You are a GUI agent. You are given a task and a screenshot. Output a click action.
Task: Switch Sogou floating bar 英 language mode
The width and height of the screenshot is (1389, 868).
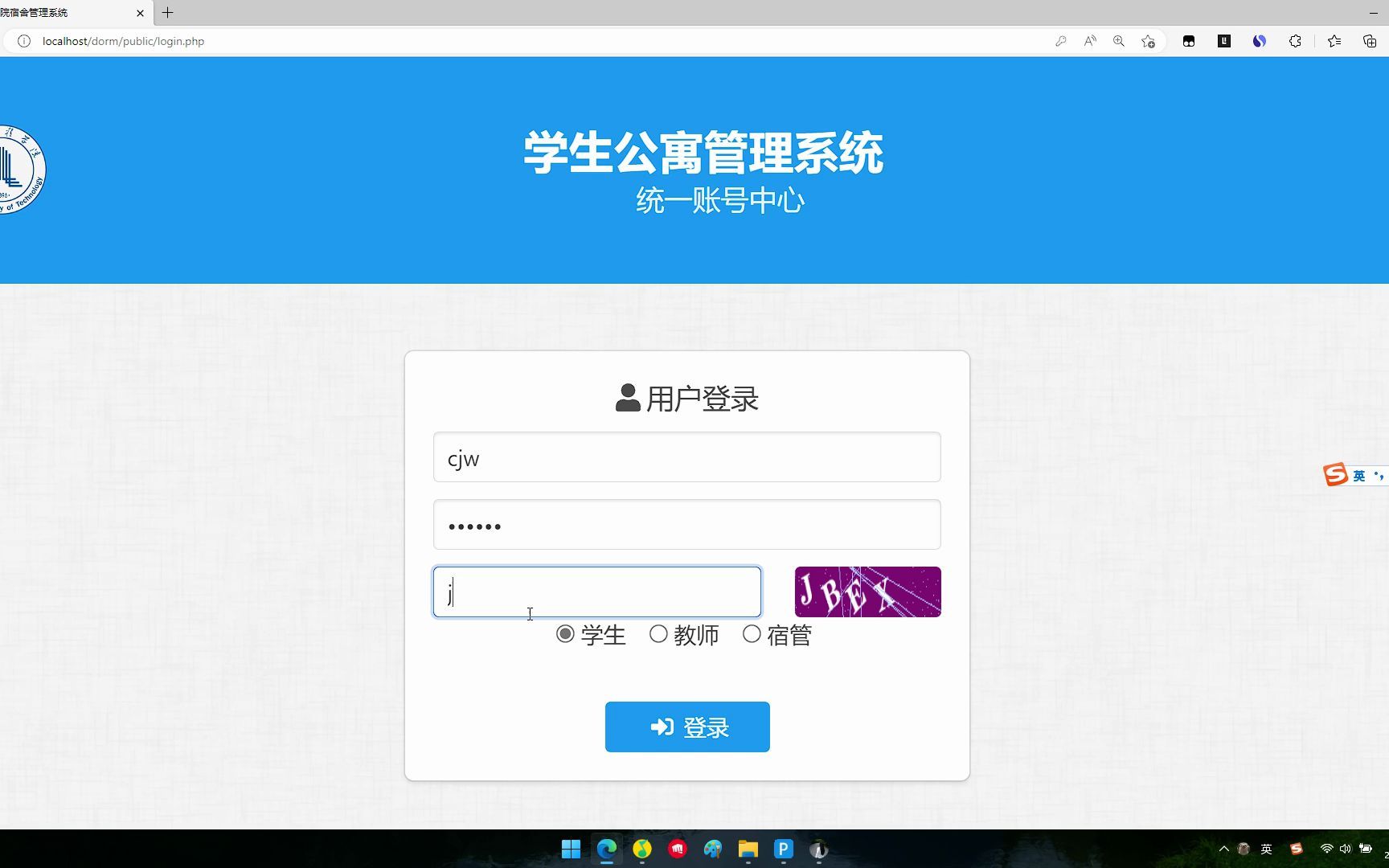1359,476
